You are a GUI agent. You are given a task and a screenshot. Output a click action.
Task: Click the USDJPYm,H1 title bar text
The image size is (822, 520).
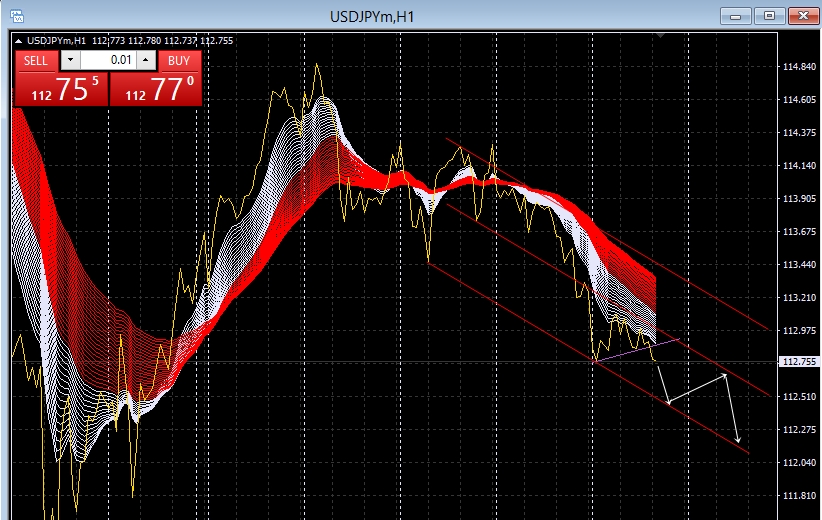click(x=372, y=17)
